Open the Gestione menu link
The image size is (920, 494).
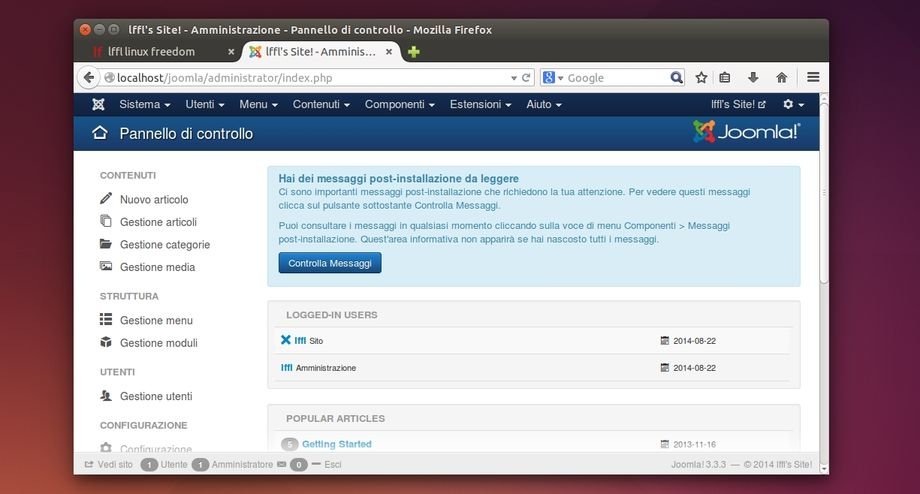[x=156, y=320]
